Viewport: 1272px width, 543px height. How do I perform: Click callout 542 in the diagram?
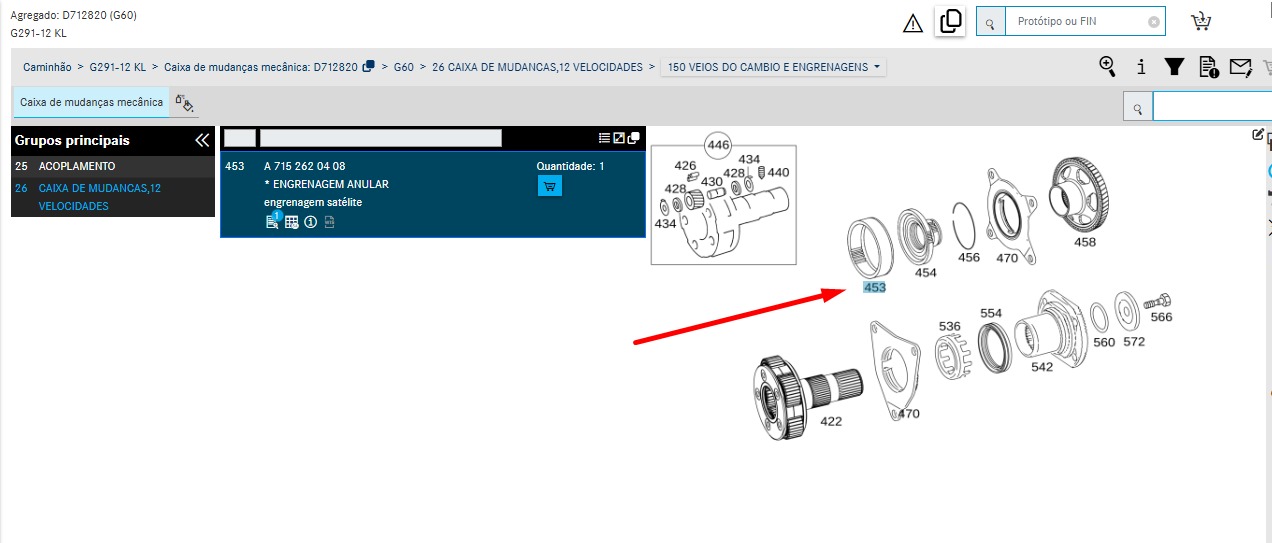click(x=1042, y=367)
